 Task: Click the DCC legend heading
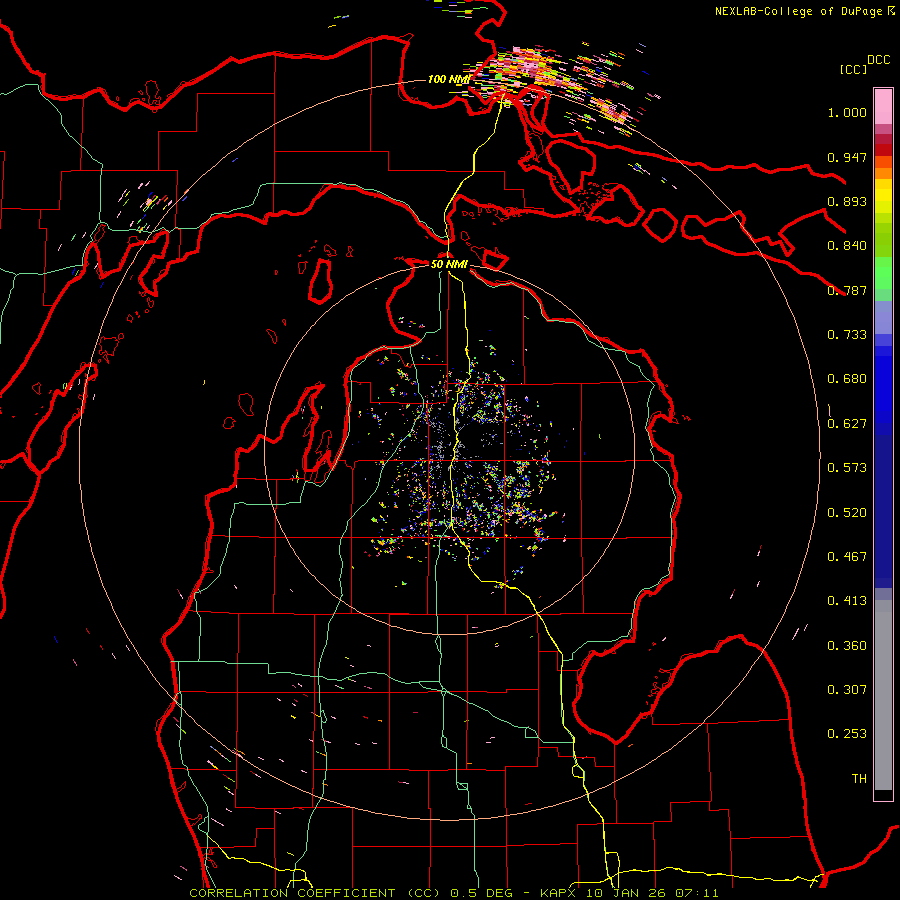878,60
